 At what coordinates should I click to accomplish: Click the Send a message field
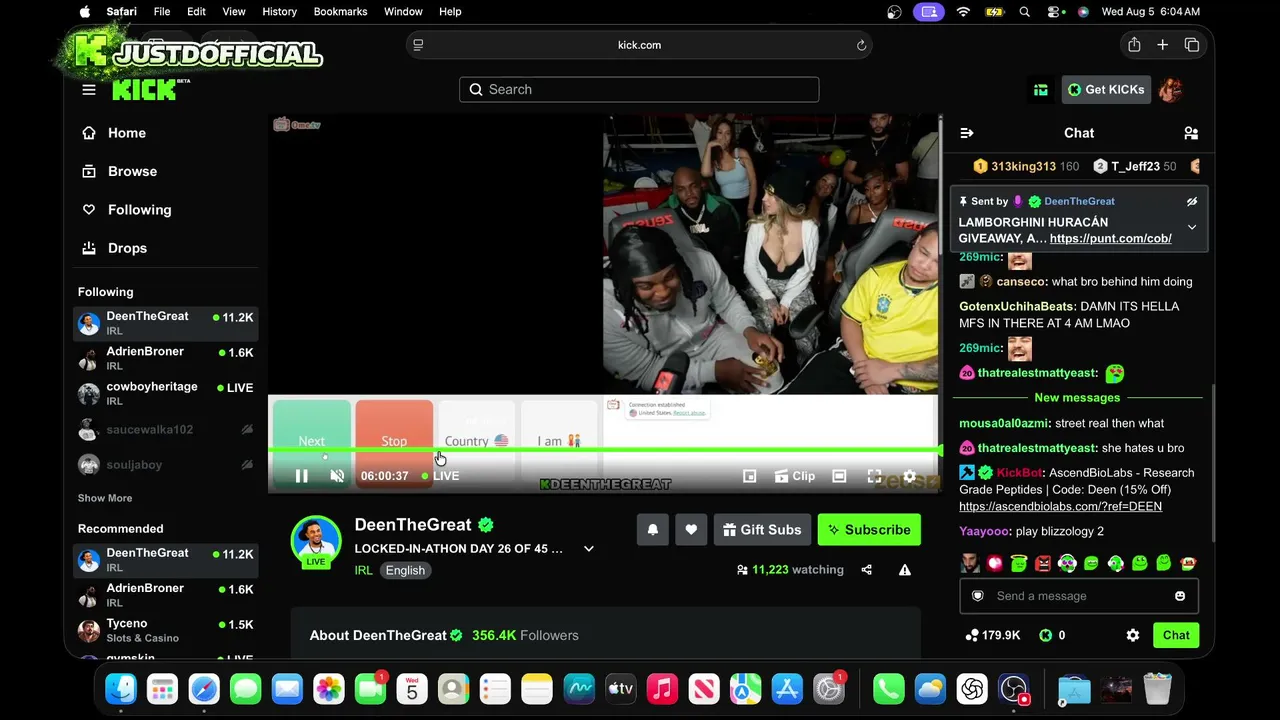(1079, 596)
